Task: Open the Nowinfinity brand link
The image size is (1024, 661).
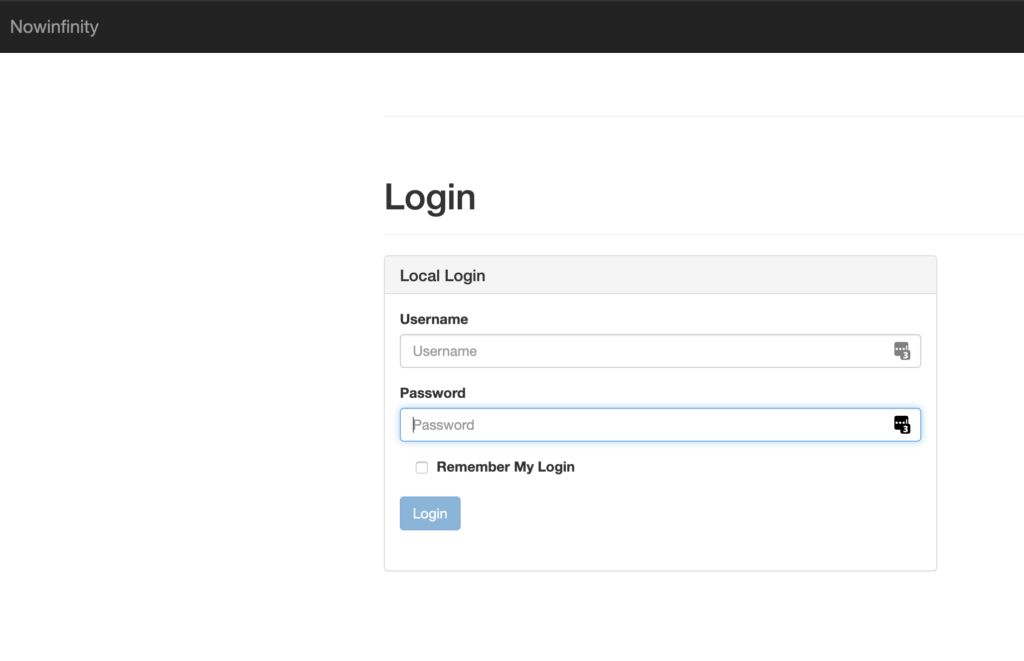Action: coord(54,27)
